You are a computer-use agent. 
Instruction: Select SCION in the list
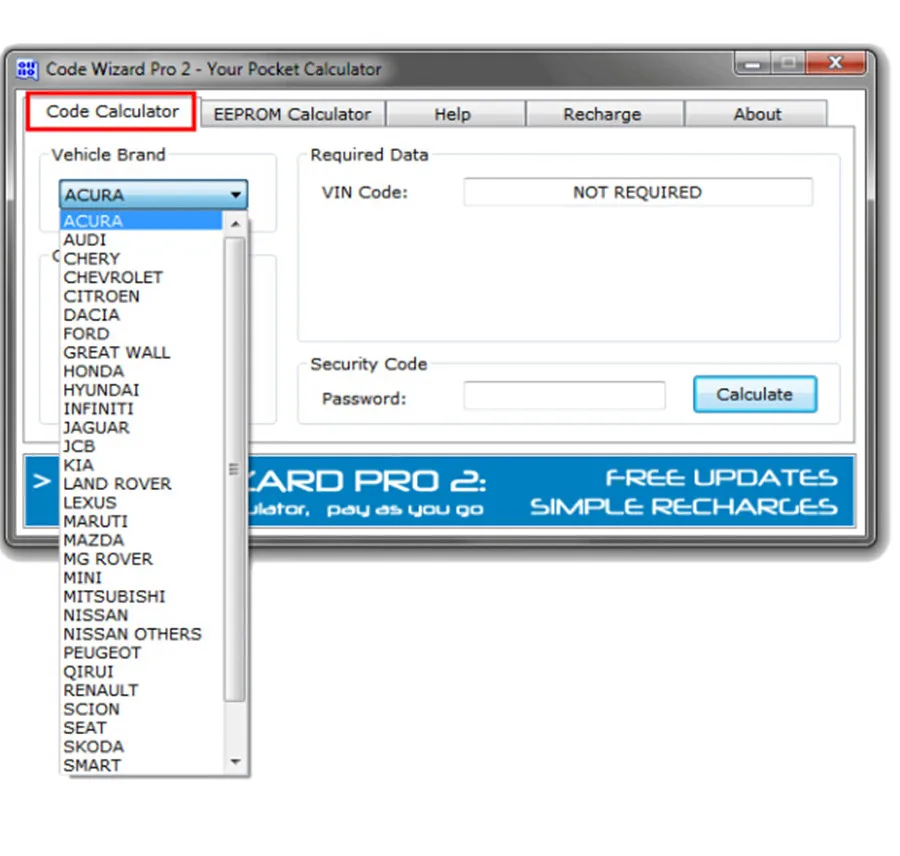(x=142, y=709)
